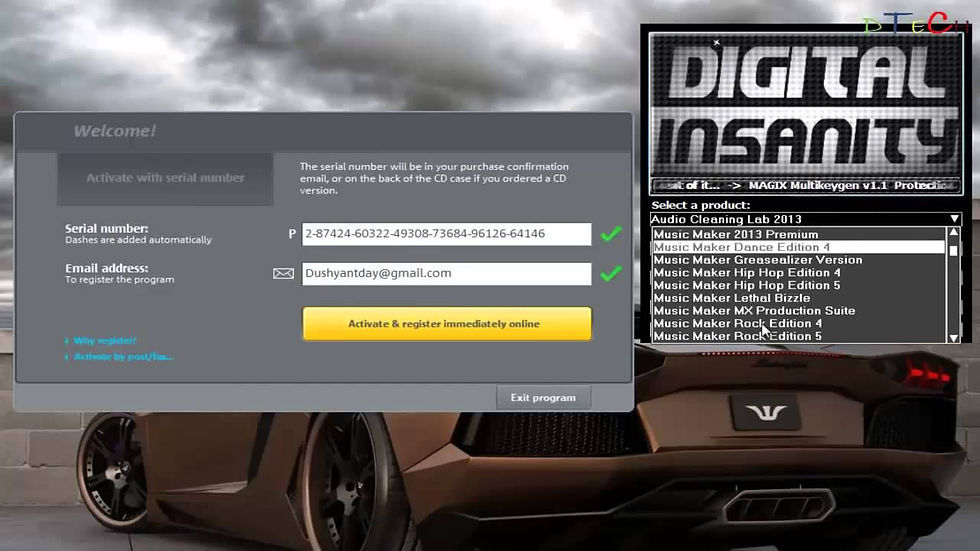Select Music Maker 2013 Premium in list
This screenshot has height=551, width=980.
(798, 234)
